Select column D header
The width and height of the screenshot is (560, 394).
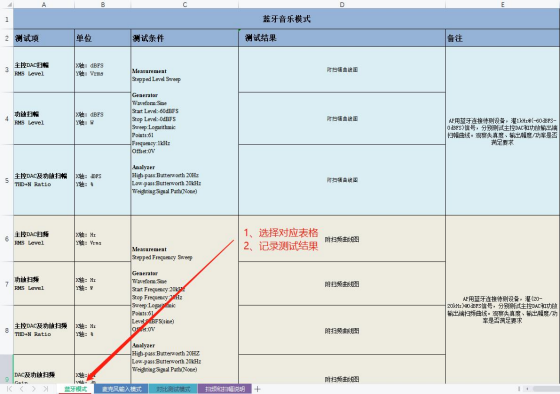(x=342, y=4)
